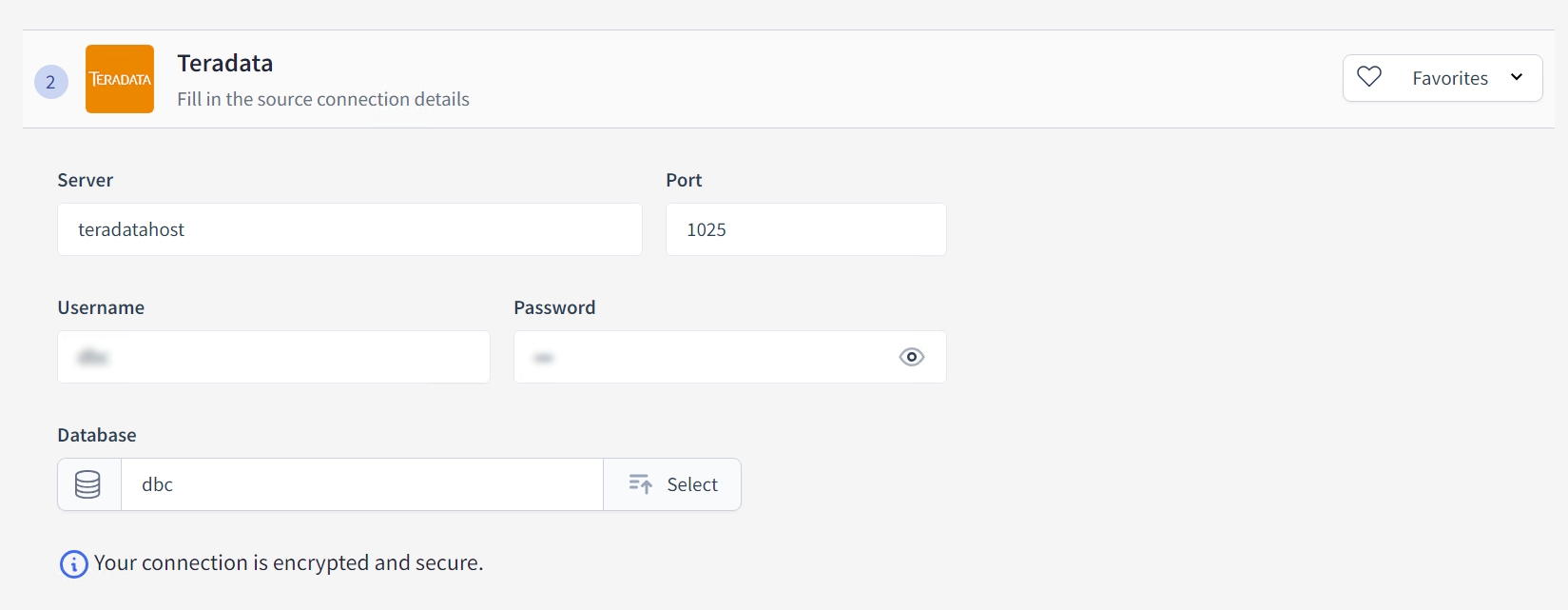1568x610 pixels.
Task: Expand the Favorites dropdown chevron
Action: pyautogui.click(x=1517, y=77)
